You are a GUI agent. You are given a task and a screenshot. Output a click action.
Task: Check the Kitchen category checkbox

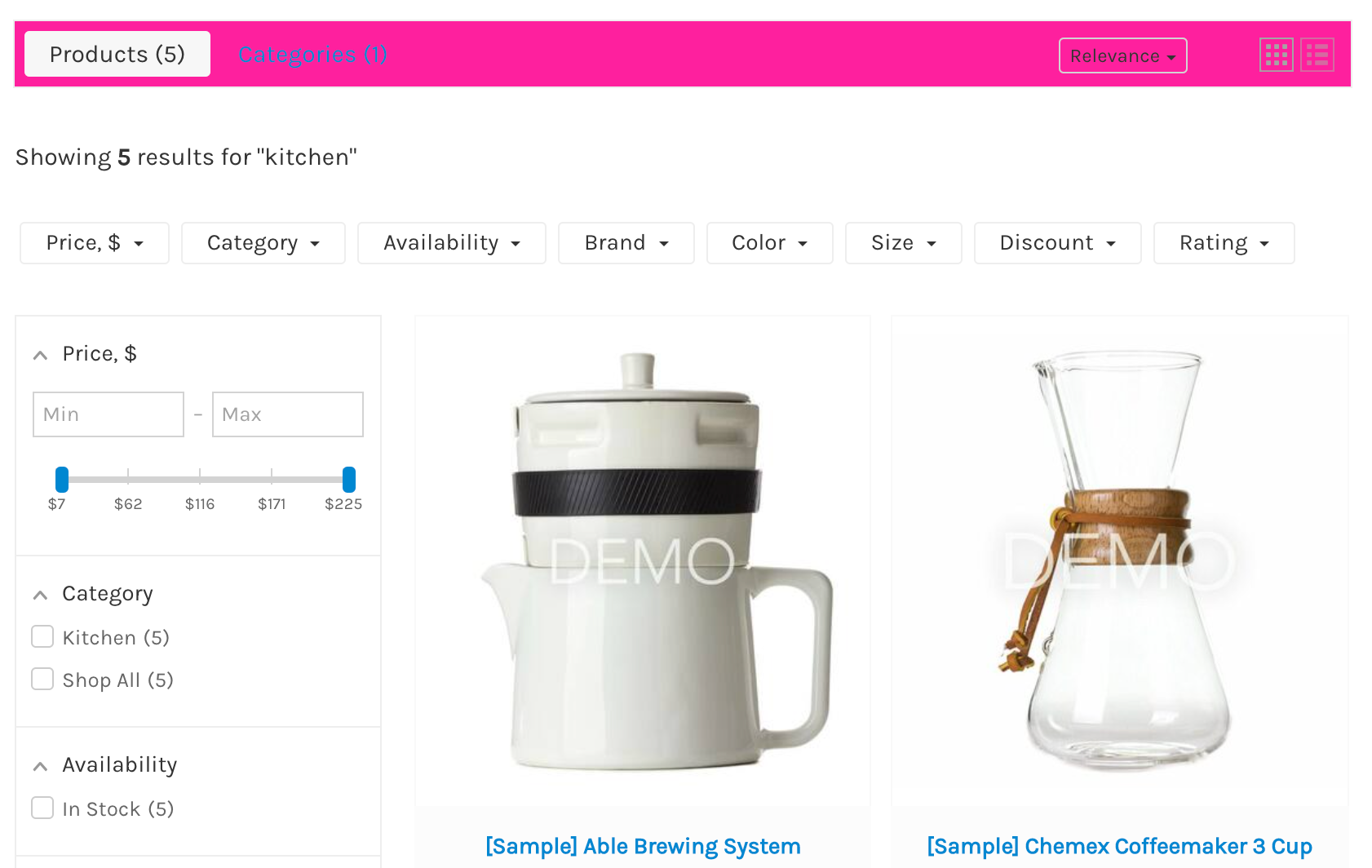pyautogui.click(x=42, y=636)
